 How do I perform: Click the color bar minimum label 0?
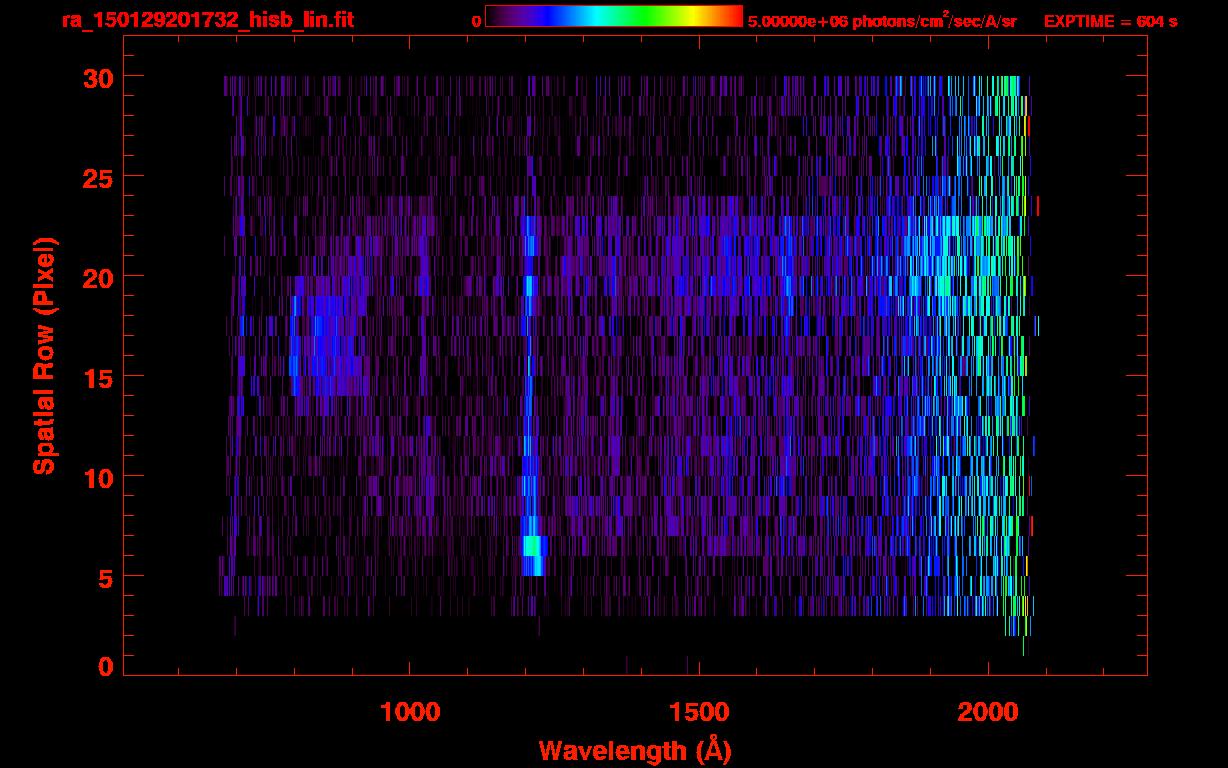476,21
